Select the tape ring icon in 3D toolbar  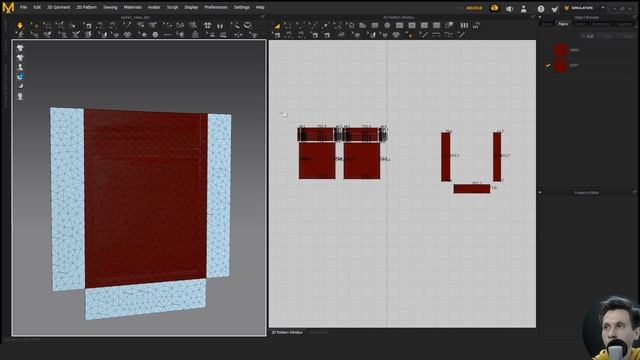(x=247, y=25)
